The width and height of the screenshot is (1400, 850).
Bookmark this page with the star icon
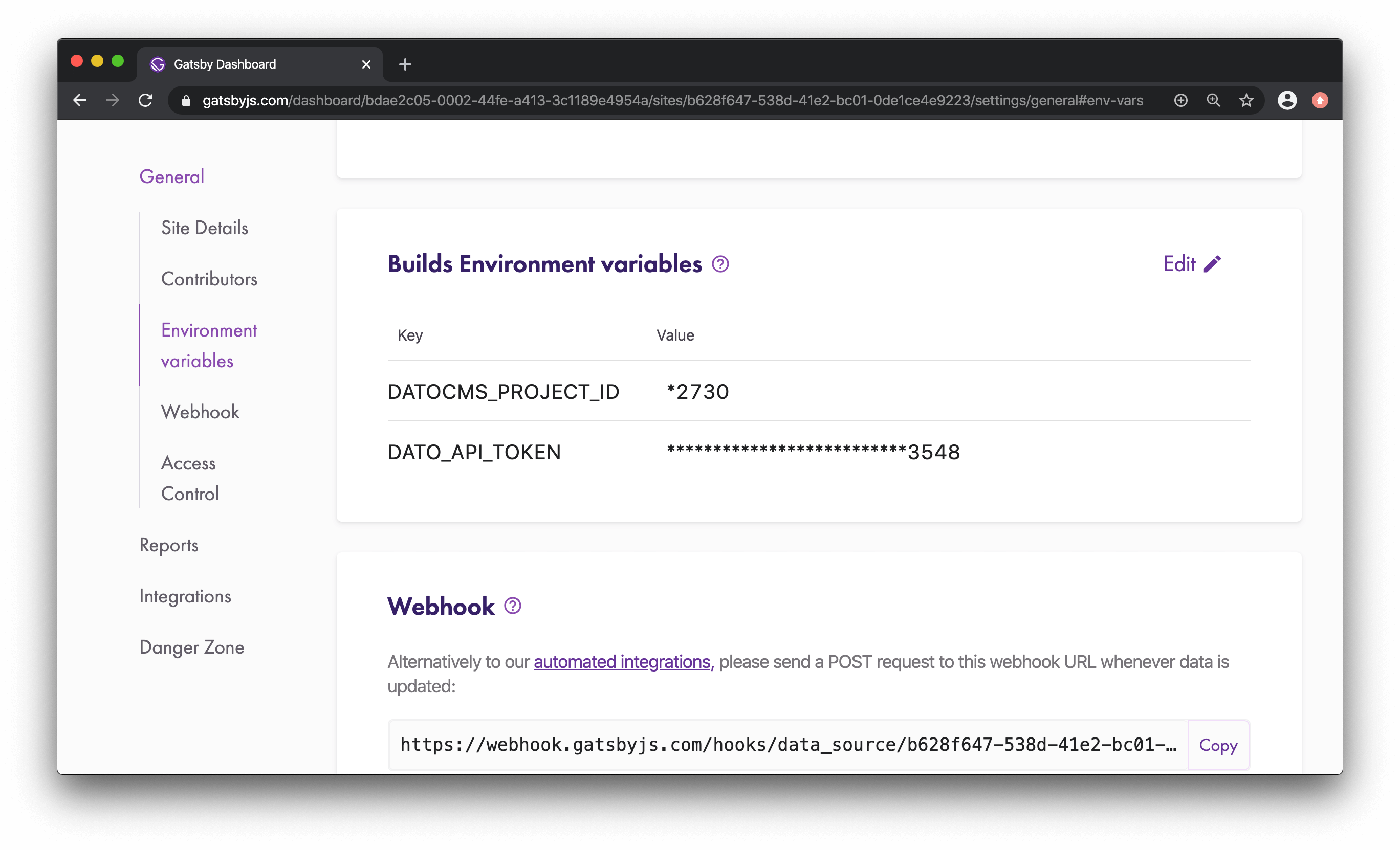[1246, 101]
